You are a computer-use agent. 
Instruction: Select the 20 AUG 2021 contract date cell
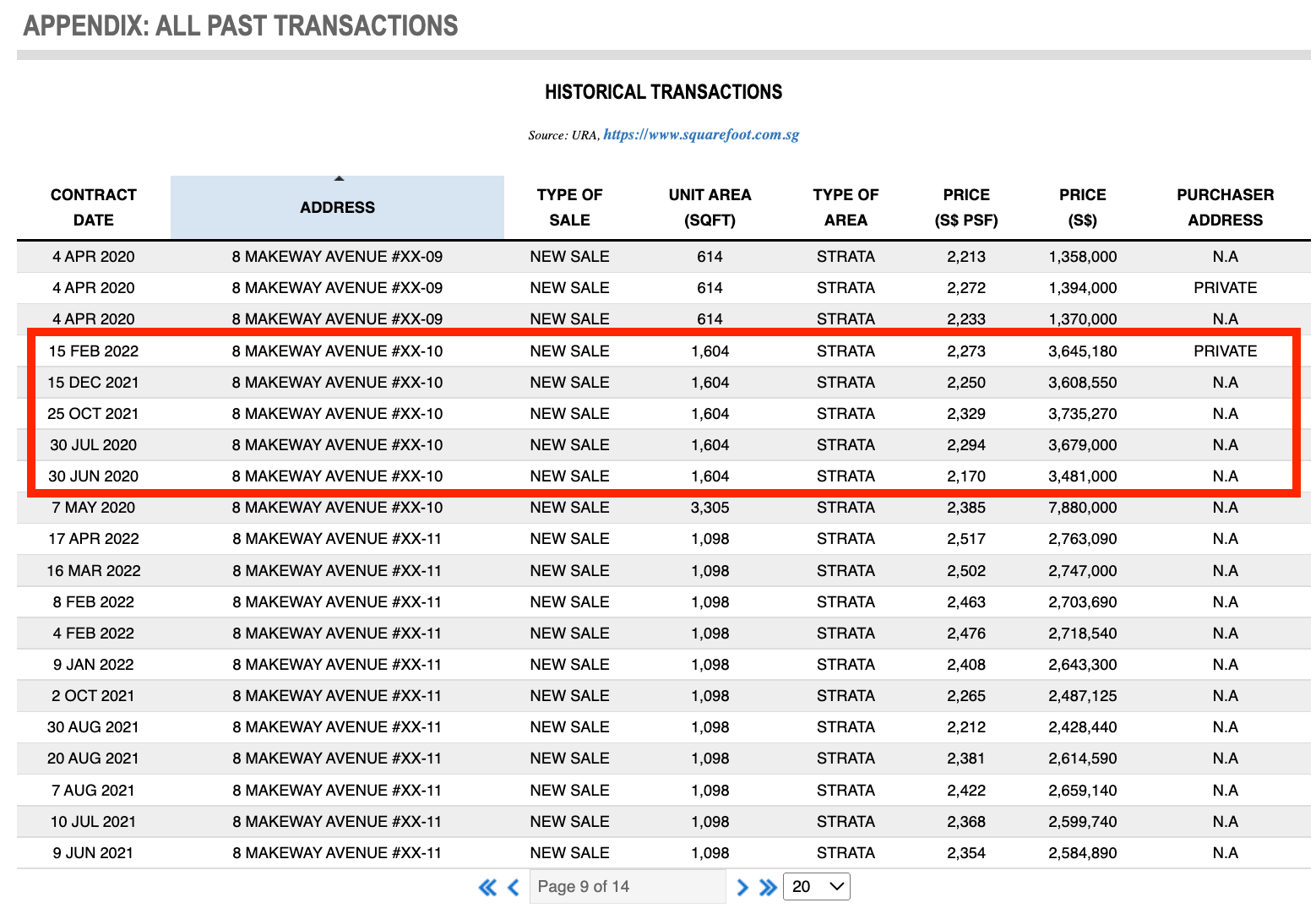pyautogui.click(x=94, y=759)
